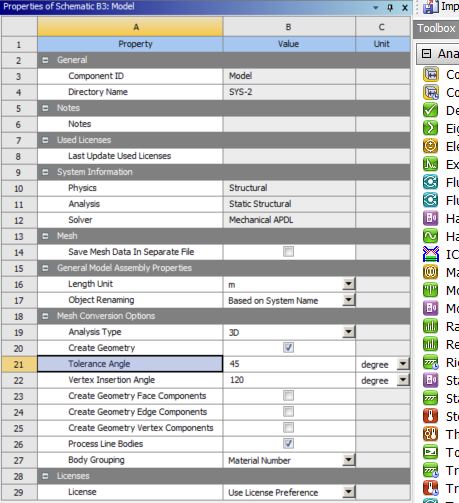This screenshot has height=503, width=459.
Task: Uncheck the Create Geometry checkbox
Action: (288, 348)
